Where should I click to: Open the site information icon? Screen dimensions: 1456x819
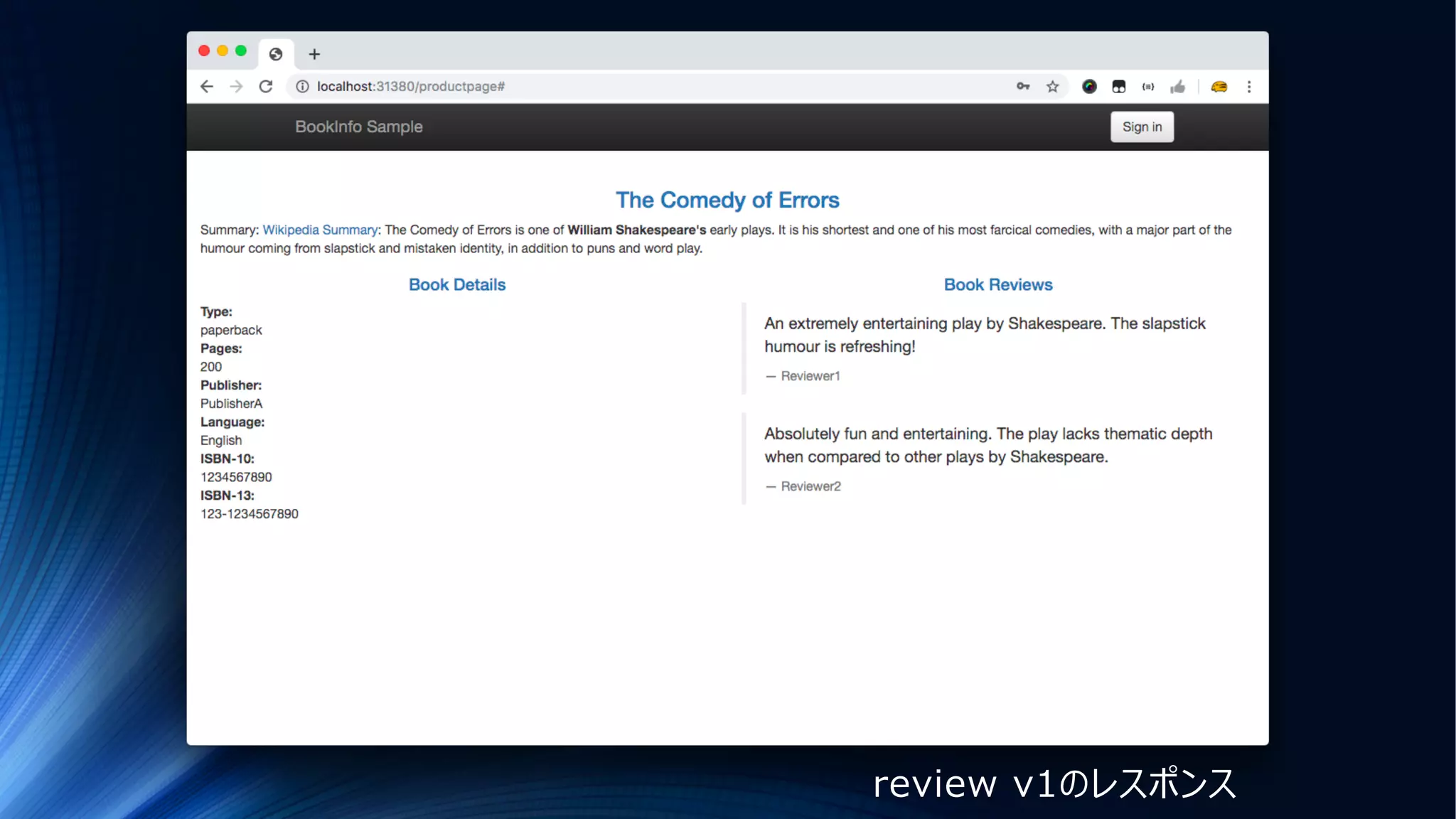pos(302,87)
